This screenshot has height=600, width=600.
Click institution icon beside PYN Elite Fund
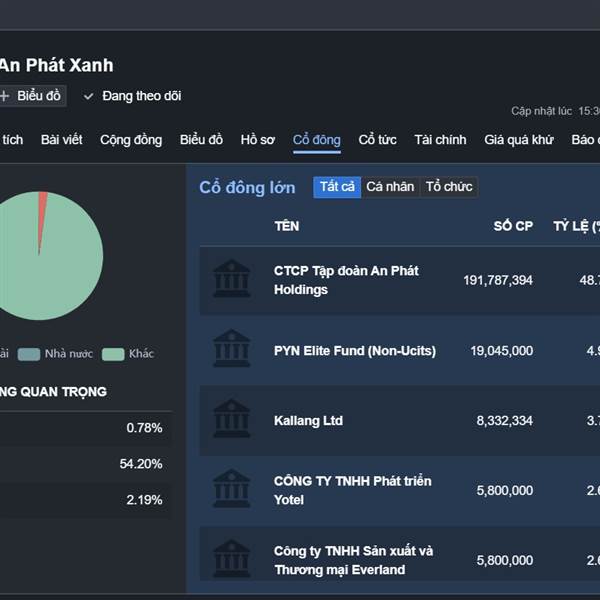point(232,349)
